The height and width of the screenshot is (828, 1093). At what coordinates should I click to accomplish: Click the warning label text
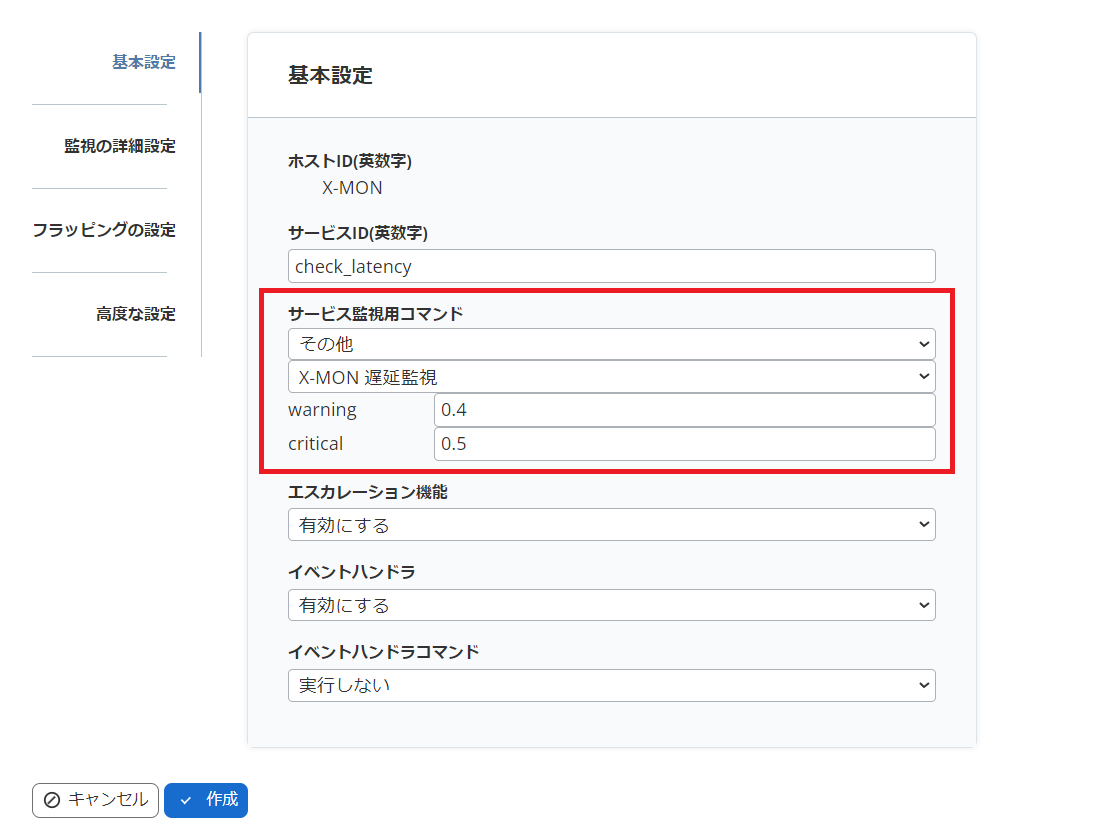[322, 410]
